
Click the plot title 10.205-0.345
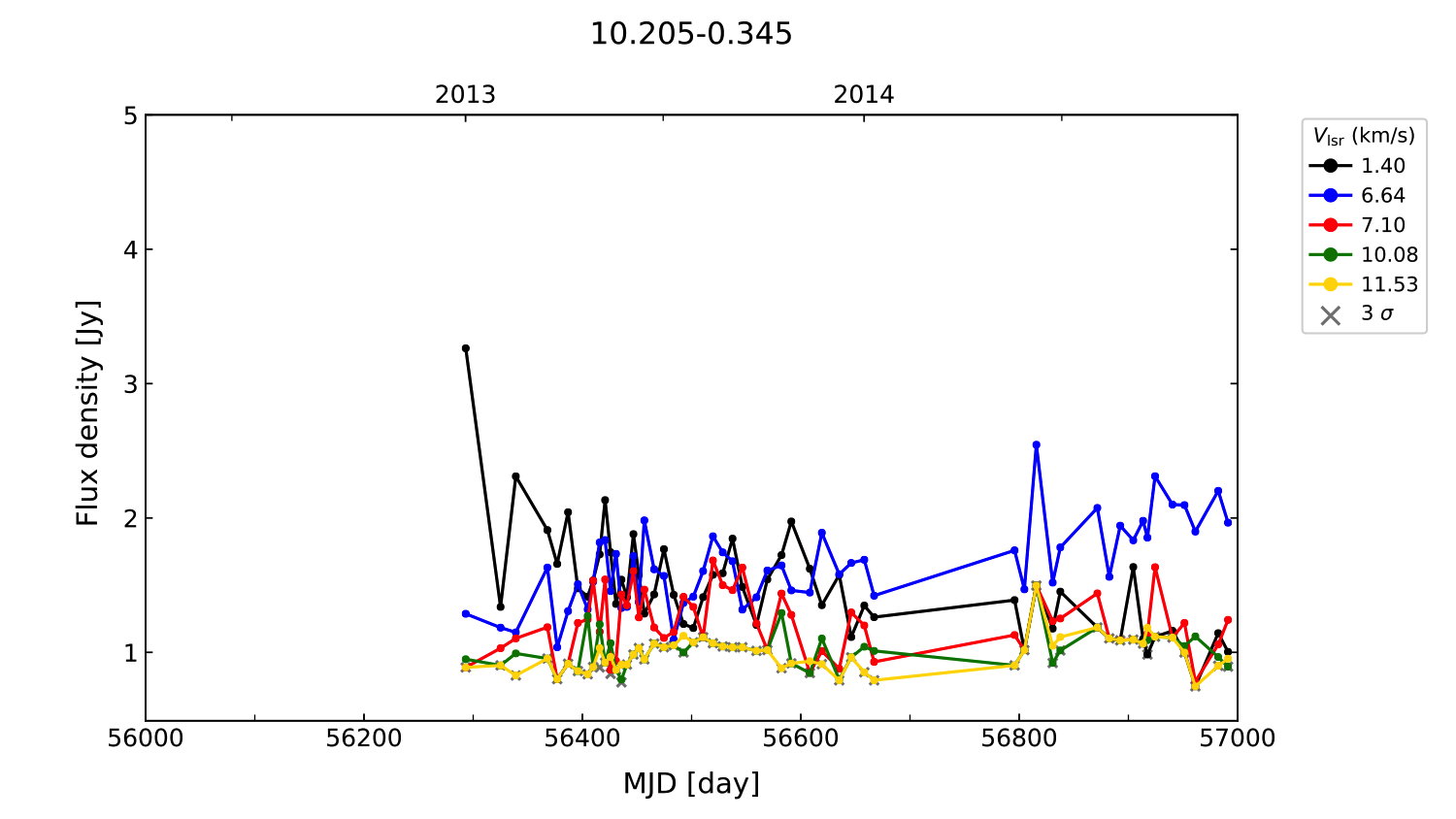coord(691,34)
